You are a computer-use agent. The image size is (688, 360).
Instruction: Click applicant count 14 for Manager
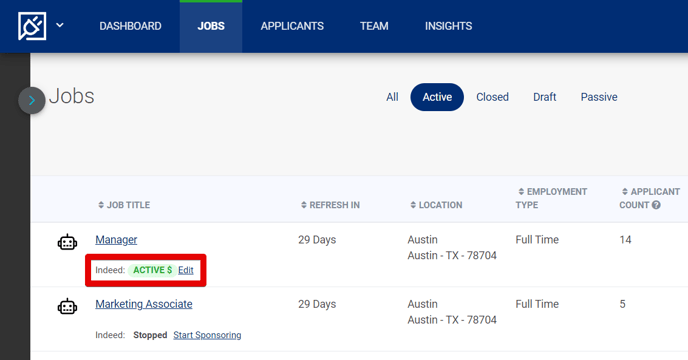point(625,240)
